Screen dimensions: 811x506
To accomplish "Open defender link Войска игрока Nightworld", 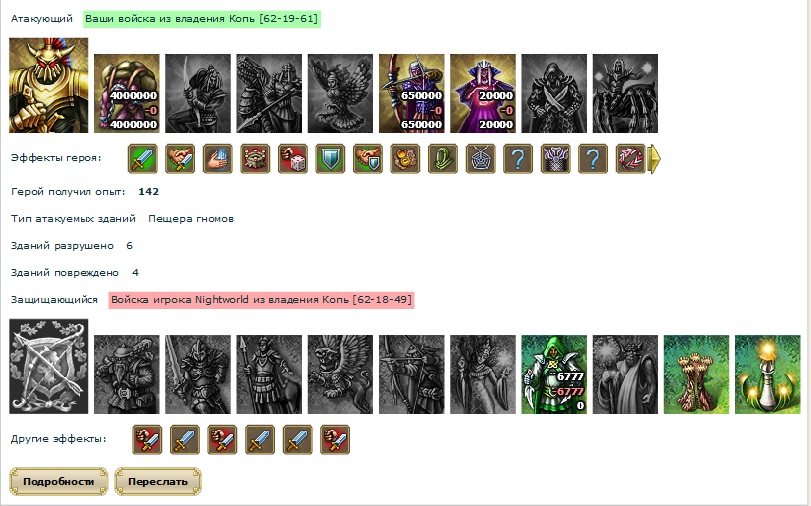I will 261,300.
